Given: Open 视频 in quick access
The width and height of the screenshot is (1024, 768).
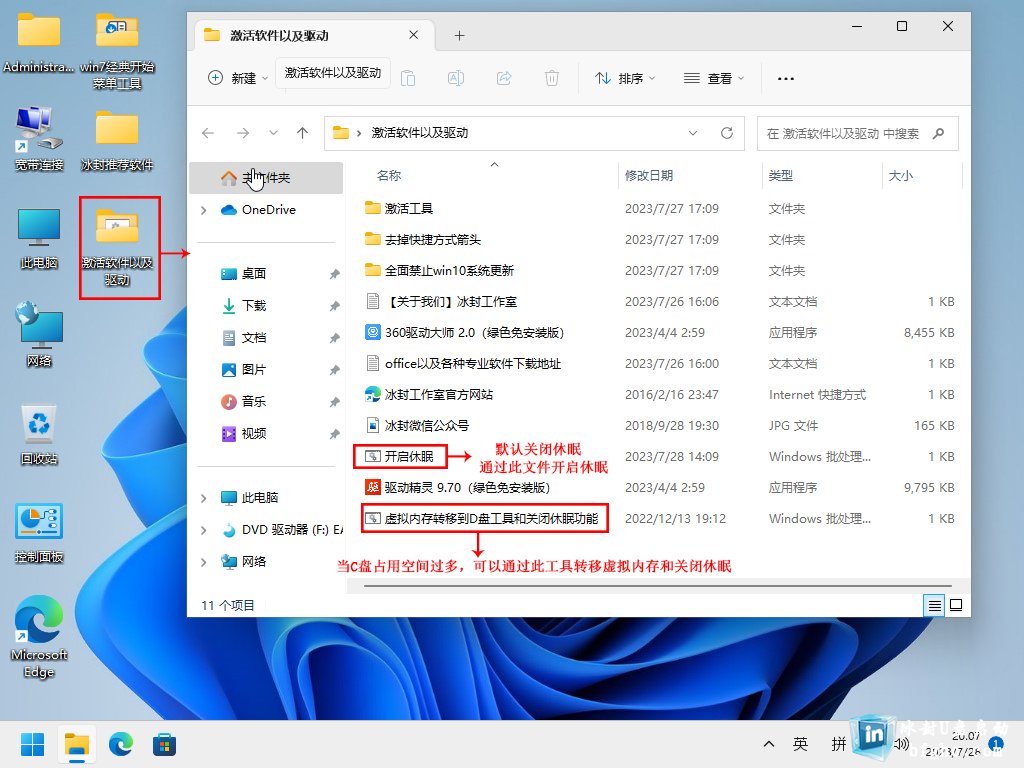Looking at the screenshot, I should pos(253,434).
